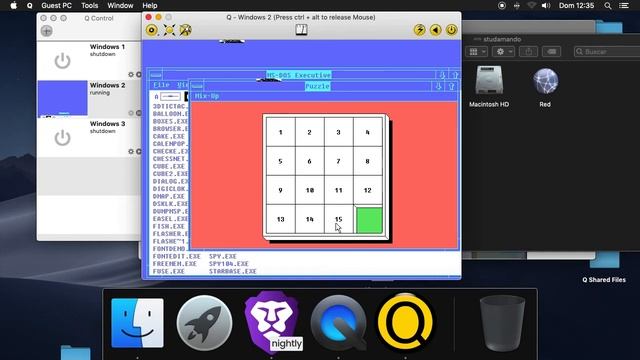Select FREEMEM.EXE in file list
The image size is (640, 360).
point(175,264)
